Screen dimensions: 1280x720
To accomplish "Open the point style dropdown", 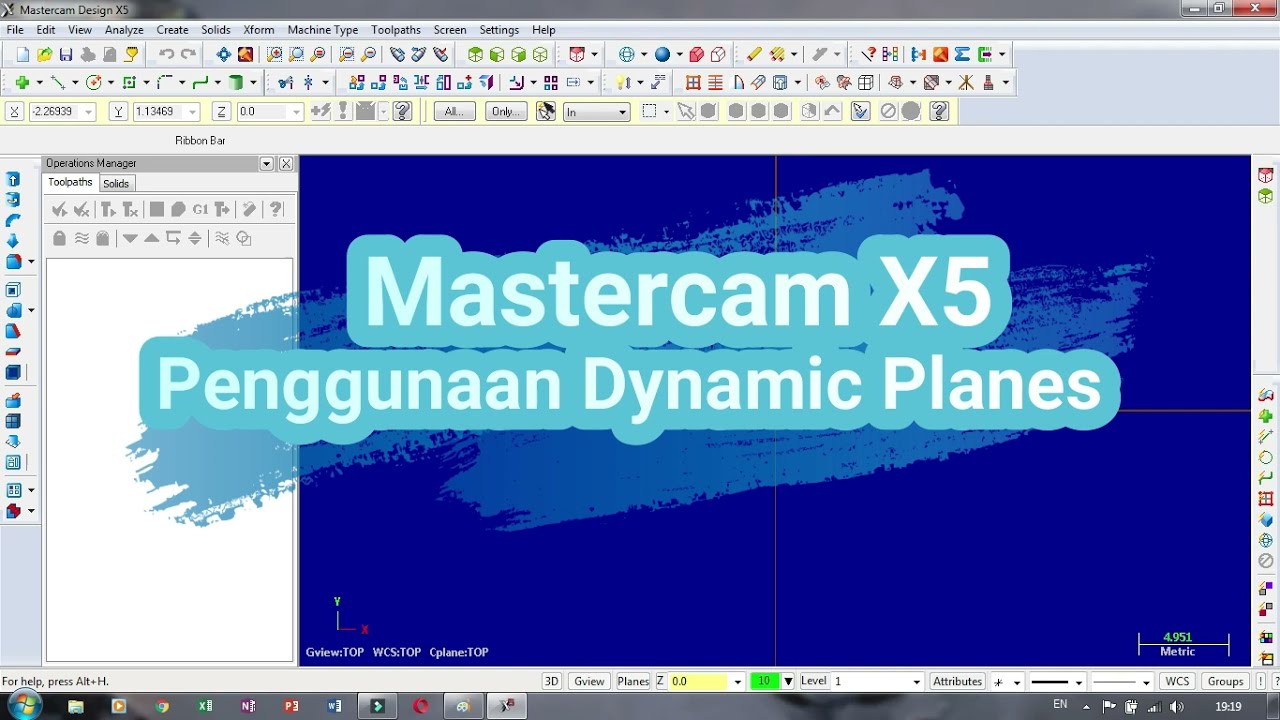I will [x=1017, y=682].
